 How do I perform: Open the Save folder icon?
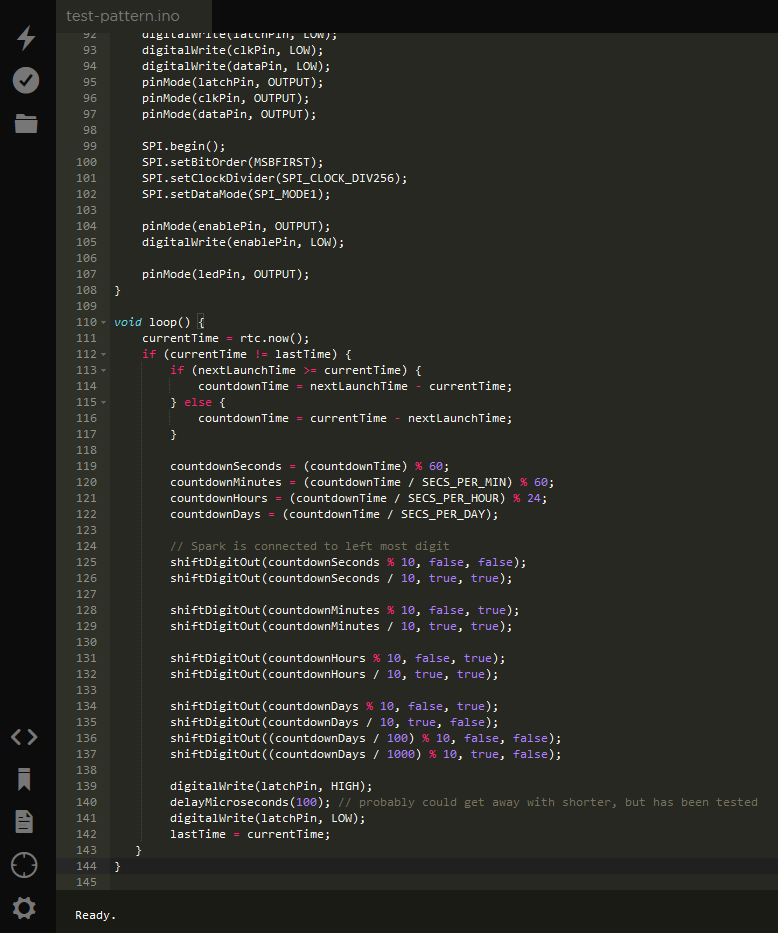[26, 123]
